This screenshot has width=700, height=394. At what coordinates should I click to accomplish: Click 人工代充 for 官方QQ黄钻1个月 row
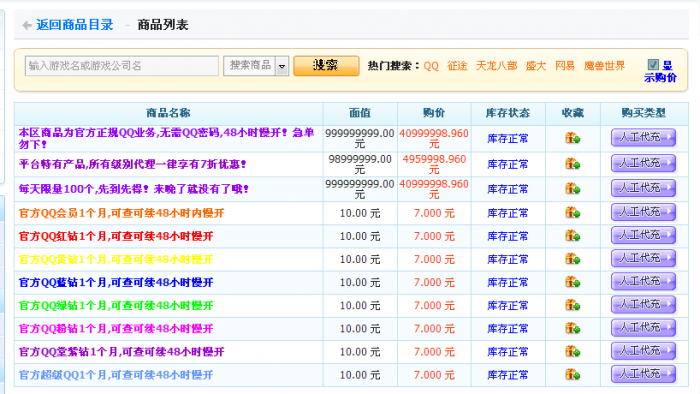click(x=643, y=259)
